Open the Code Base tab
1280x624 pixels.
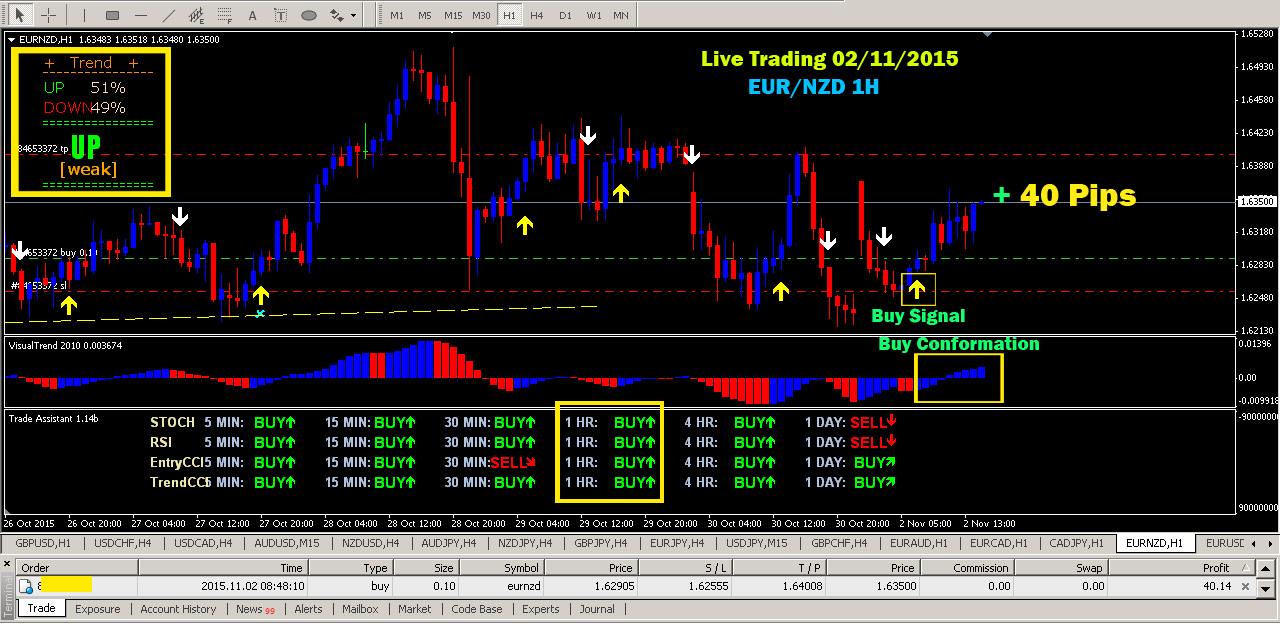[477, 608]
